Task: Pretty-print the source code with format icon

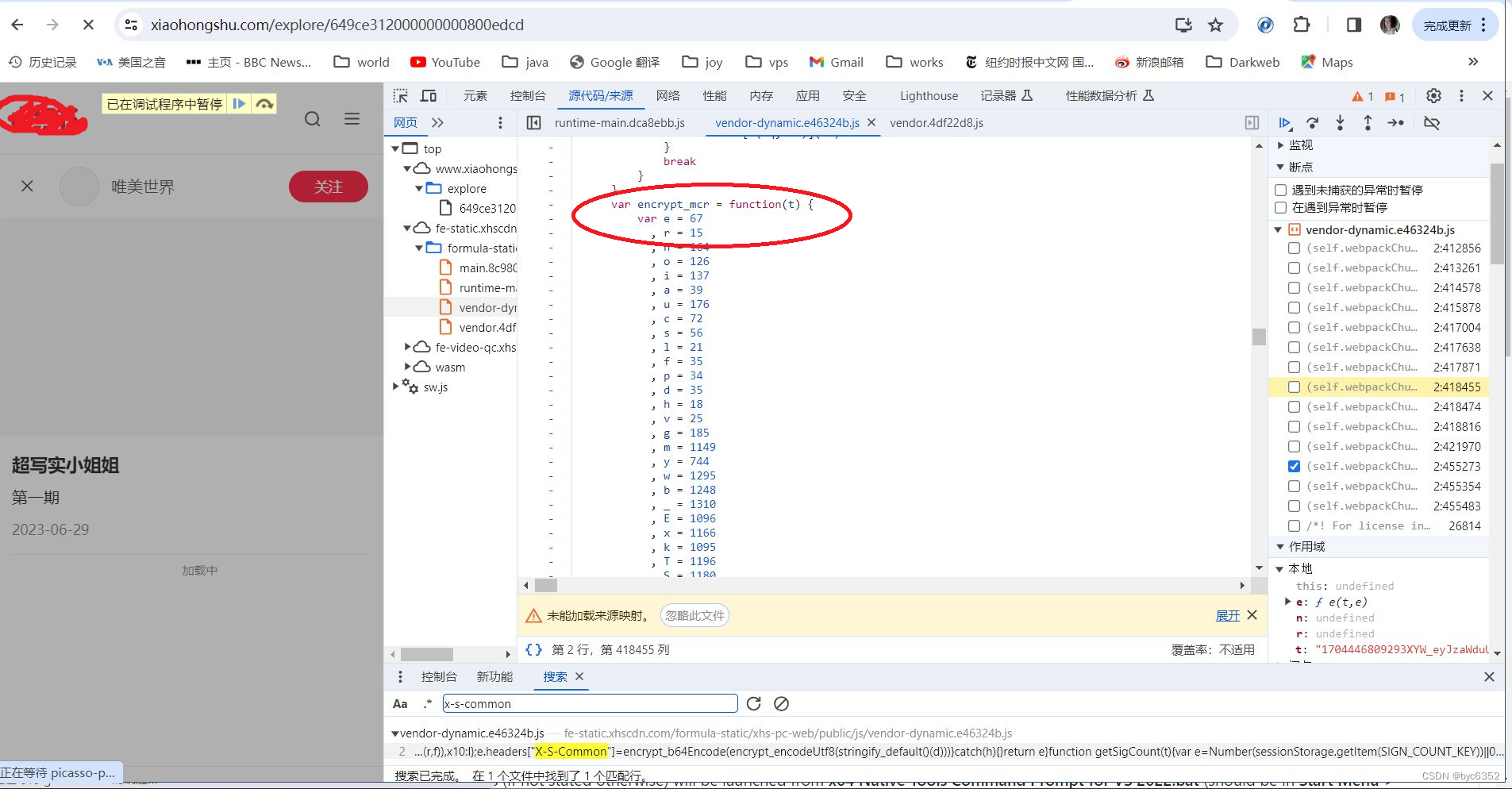Action: pos(535,649)
